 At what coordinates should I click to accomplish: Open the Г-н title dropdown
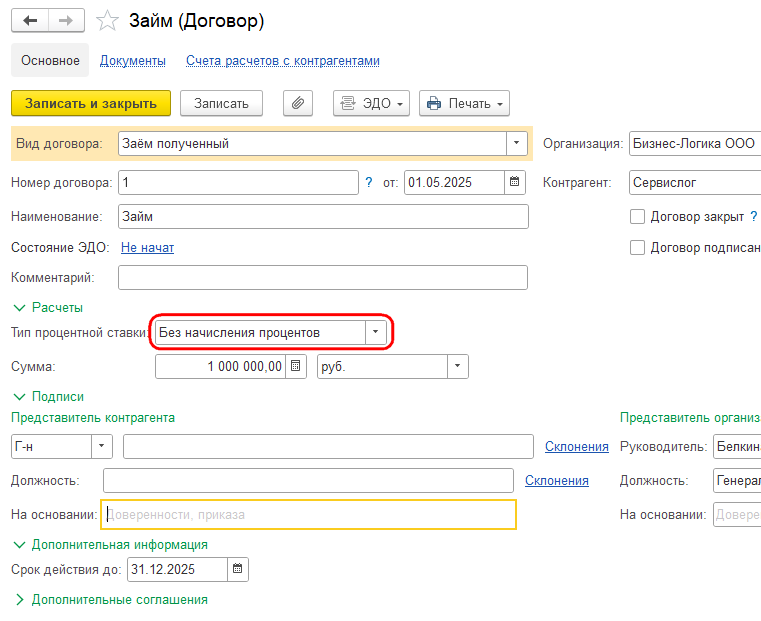(101, 446)
